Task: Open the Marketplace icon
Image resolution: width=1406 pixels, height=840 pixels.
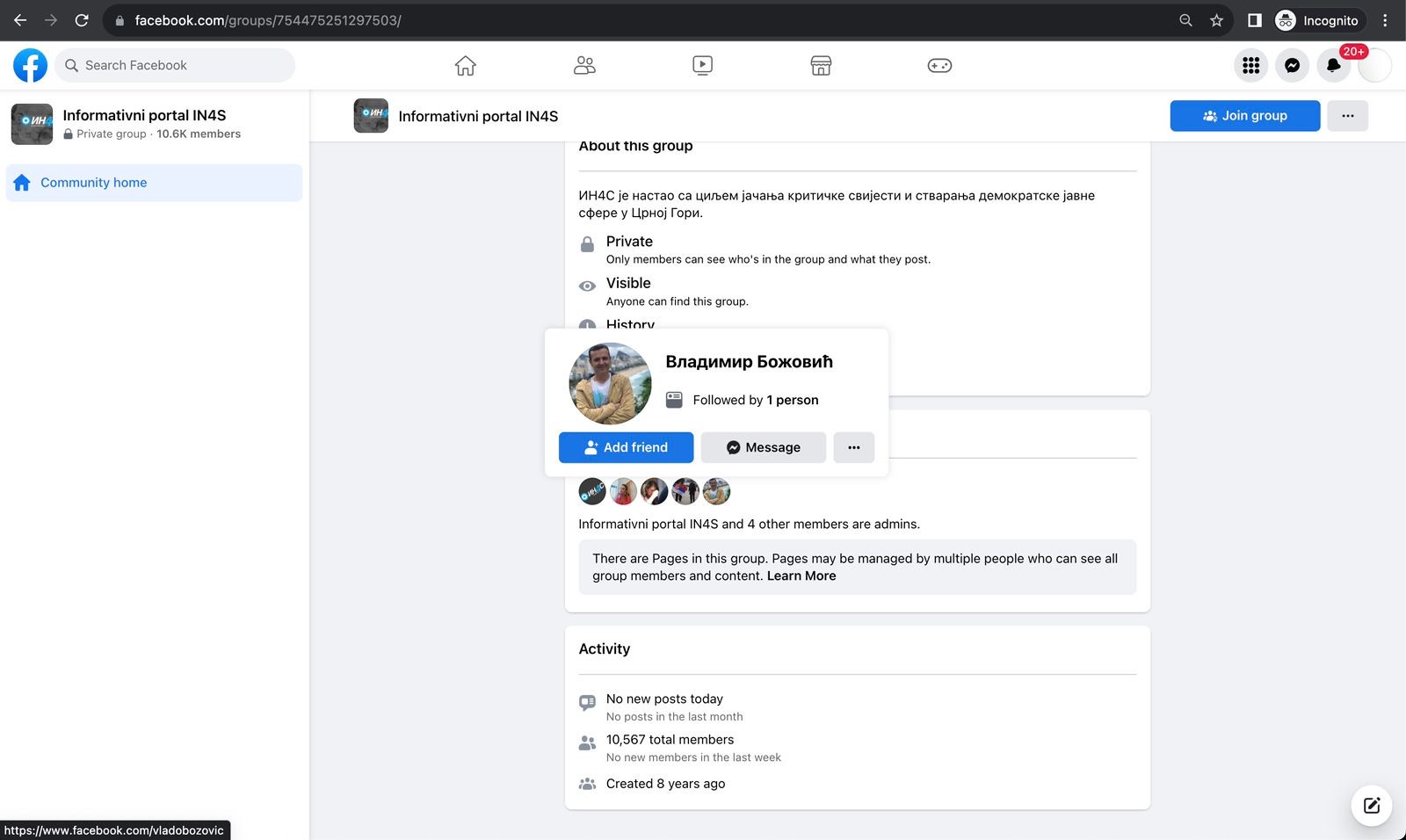Action: click(x=821, y=65)
